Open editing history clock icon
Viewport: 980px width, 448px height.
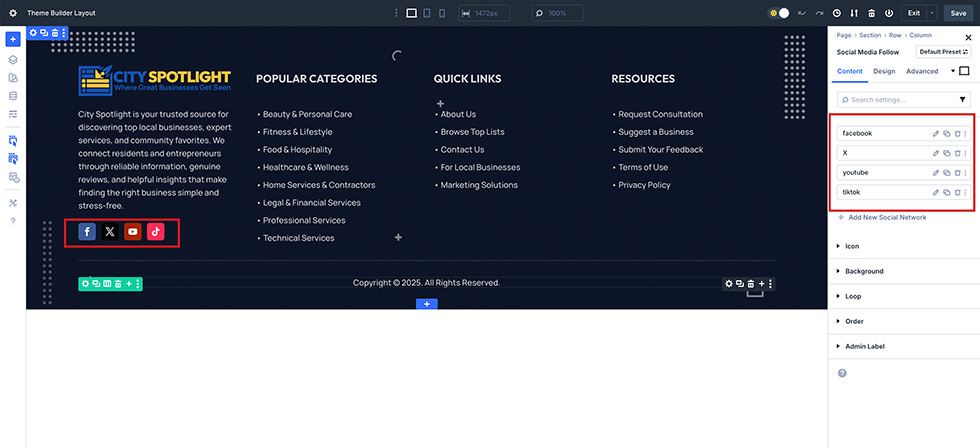click(836, 13)
